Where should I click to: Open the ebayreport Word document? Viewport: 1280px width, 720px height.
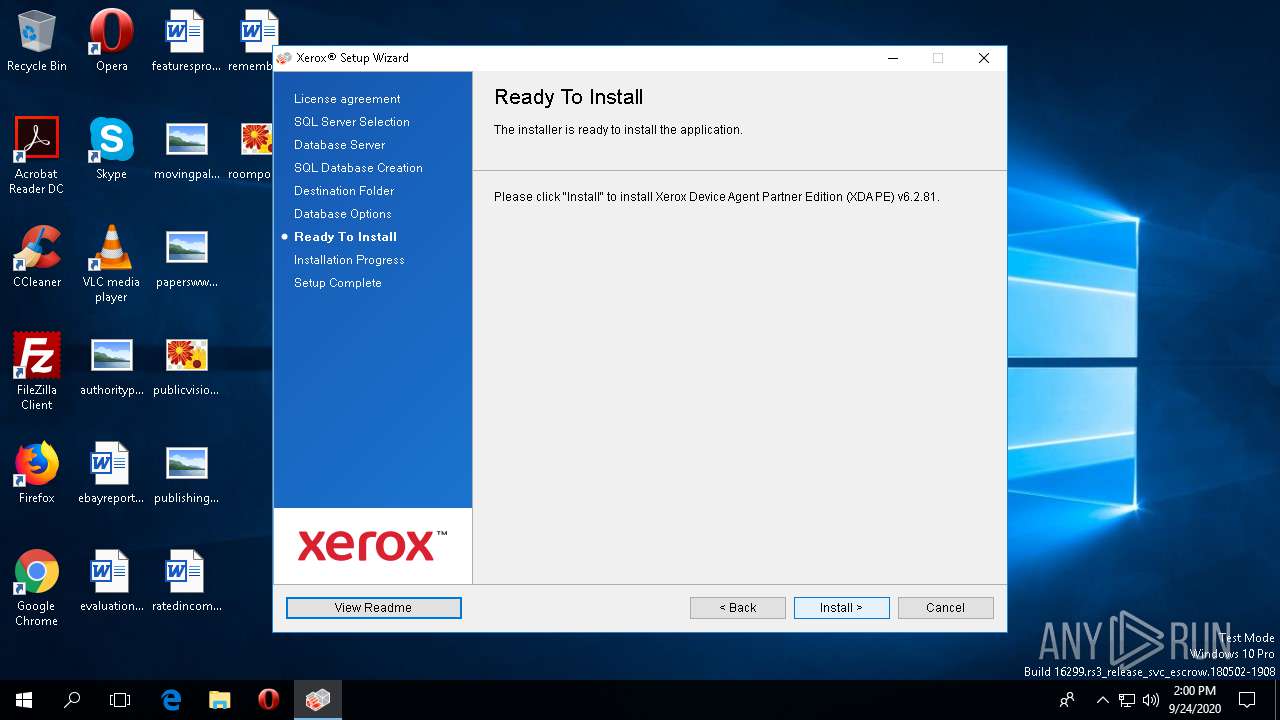(x=111, y=473)
